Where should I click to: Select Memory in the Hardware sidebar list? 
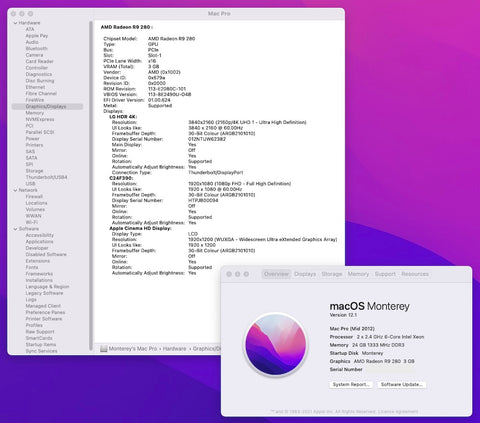(x=35, y=113)
